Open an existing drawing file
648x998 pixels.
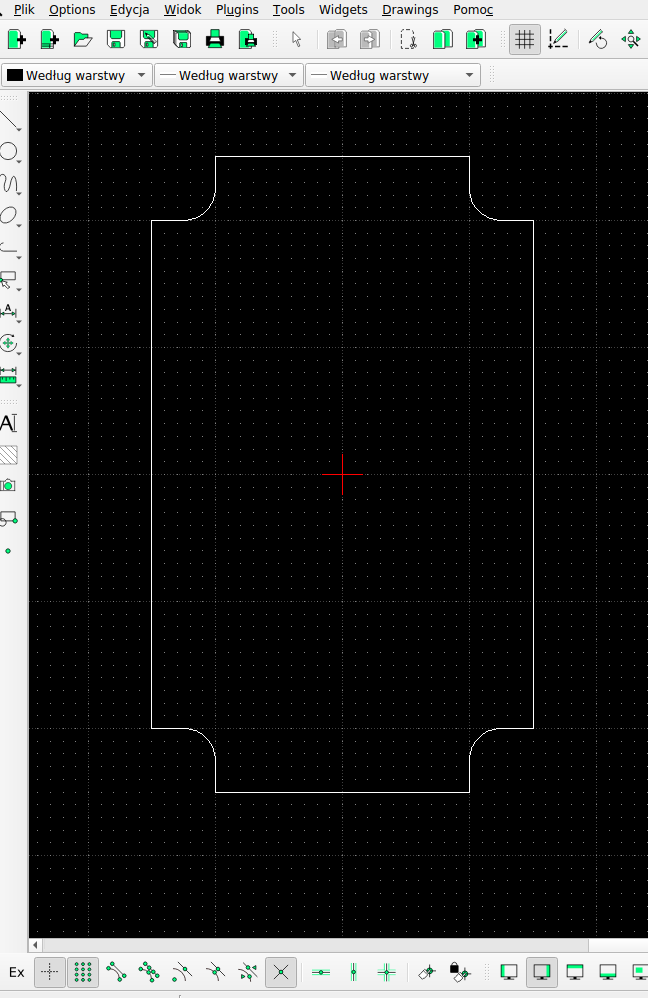83,39
